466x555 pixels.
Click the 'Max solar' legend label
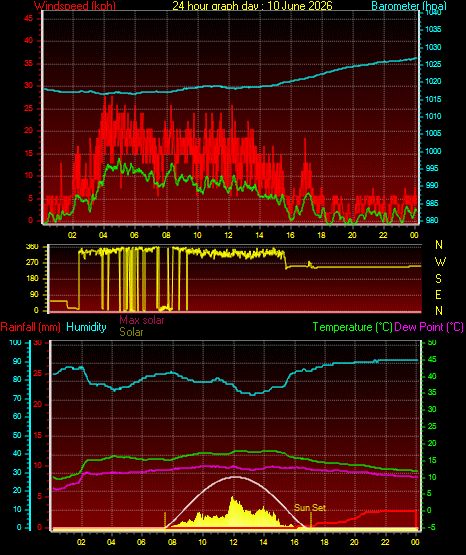(142, 320)
